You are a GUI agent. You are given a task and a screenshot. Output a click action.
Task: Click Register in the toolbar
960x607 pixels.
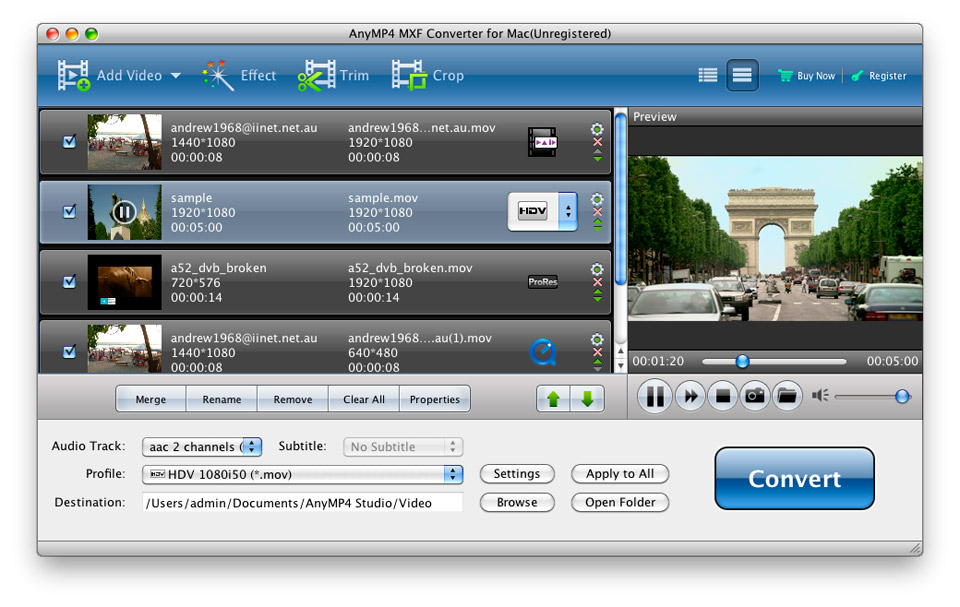879,76
